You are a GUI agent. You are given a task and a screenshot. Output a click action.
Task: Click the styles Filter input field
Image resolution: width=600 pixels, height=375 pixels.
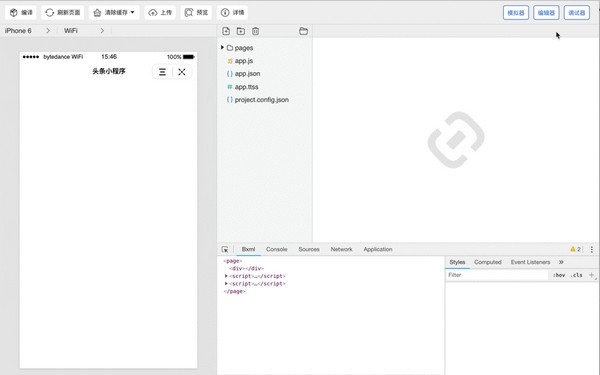pyautogui.click(x=496, y=275)
